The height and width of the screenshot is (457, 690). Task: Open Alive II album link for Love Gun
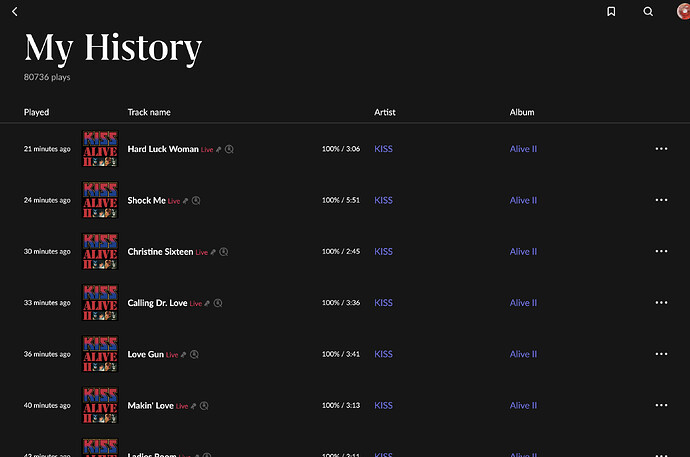coord(523,354)
